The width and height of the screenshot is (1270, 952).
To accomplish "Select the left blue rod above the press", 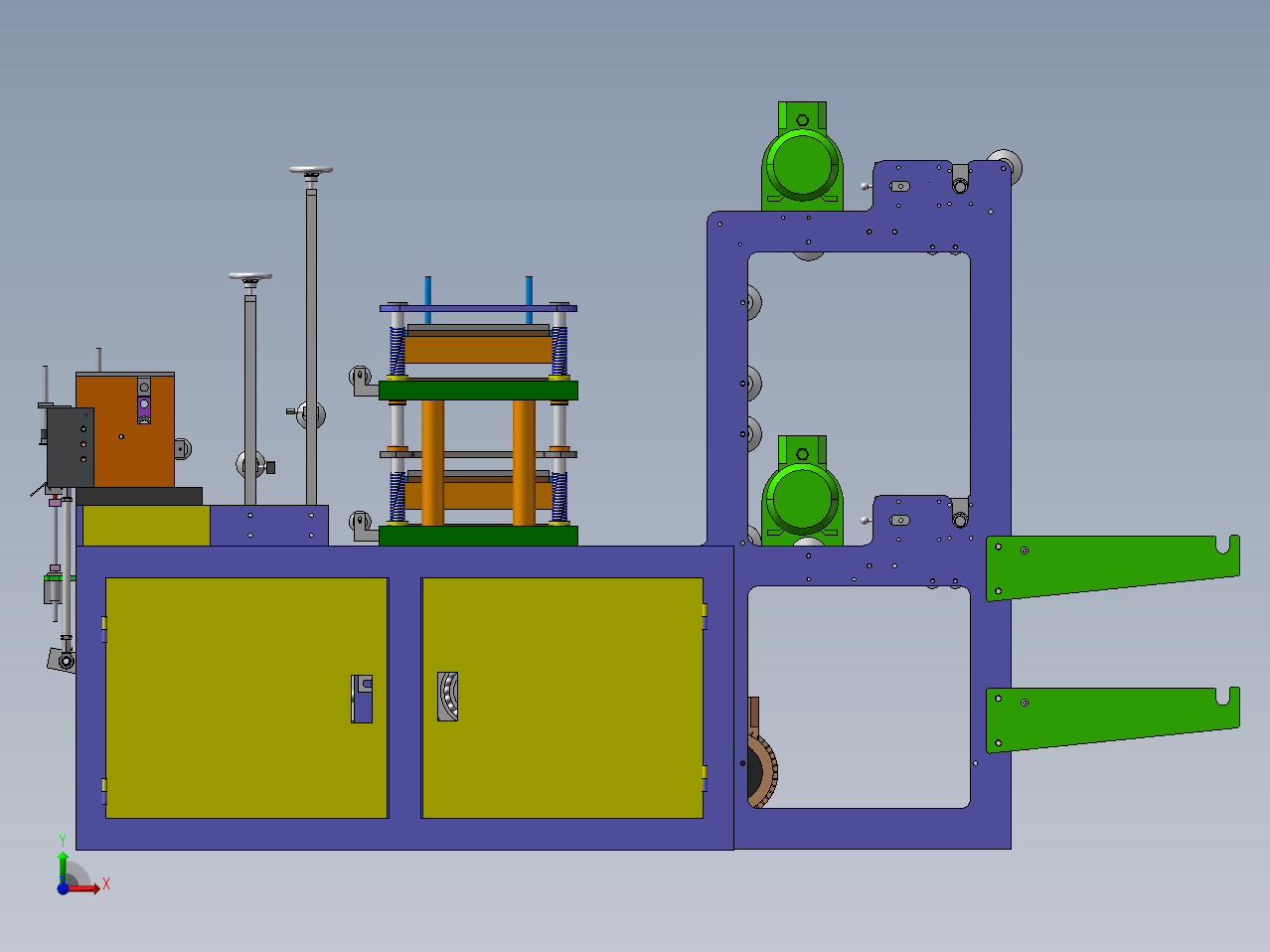I will pos(428,300).
